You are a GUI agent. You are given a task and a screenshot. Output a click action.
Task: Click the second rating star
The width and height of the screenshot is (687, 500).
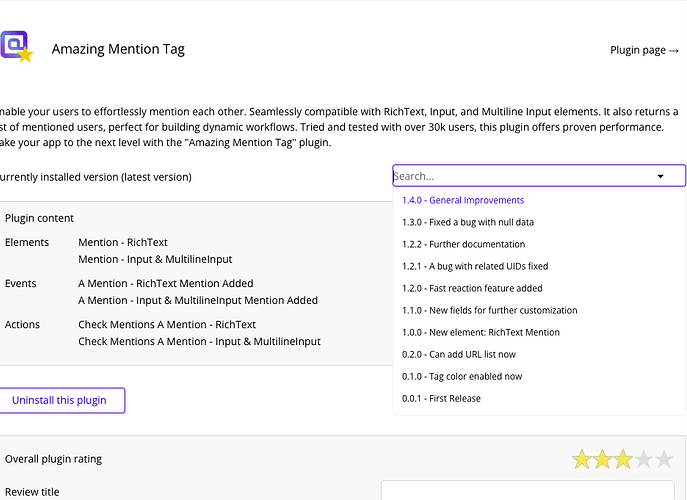tap(603, 460)
